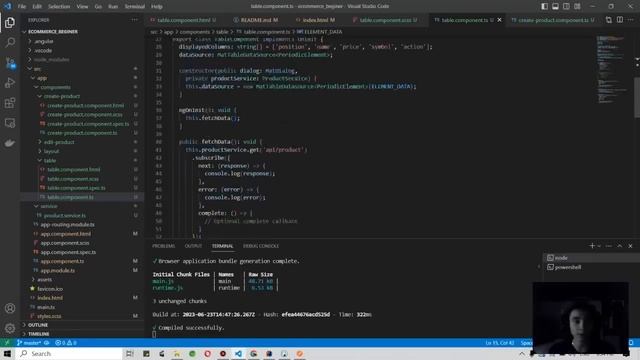
Task: Collapse the ECOMMERCE_BEGINER root folder
Action: 82,31
